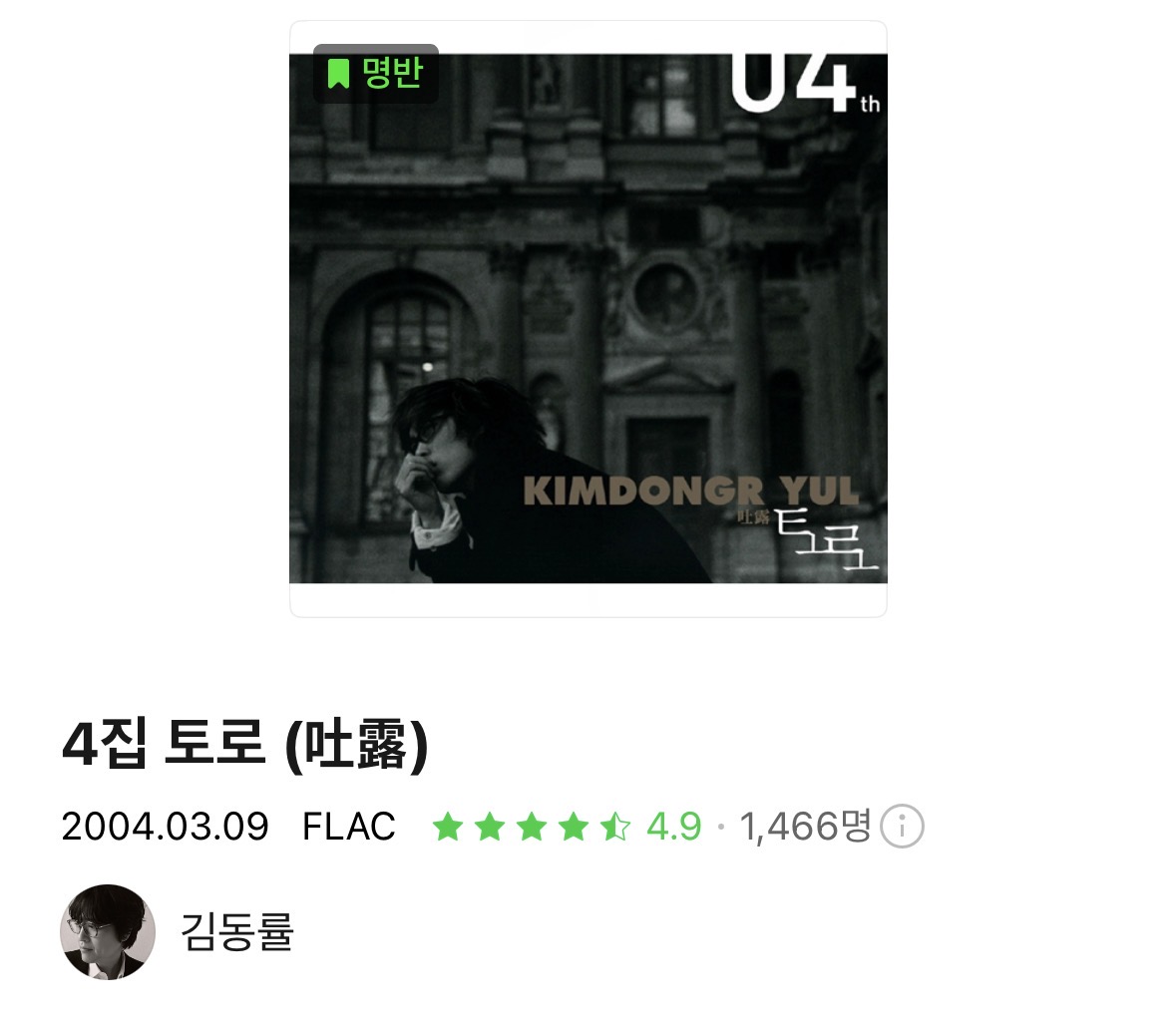Tap the FLAC audio quality label

pos(349,827)
